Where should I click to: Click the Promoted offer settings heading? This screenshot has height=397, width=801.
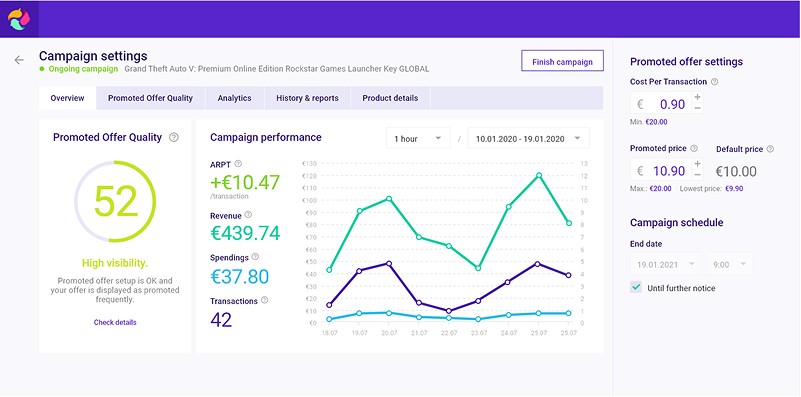click(687, 62)
